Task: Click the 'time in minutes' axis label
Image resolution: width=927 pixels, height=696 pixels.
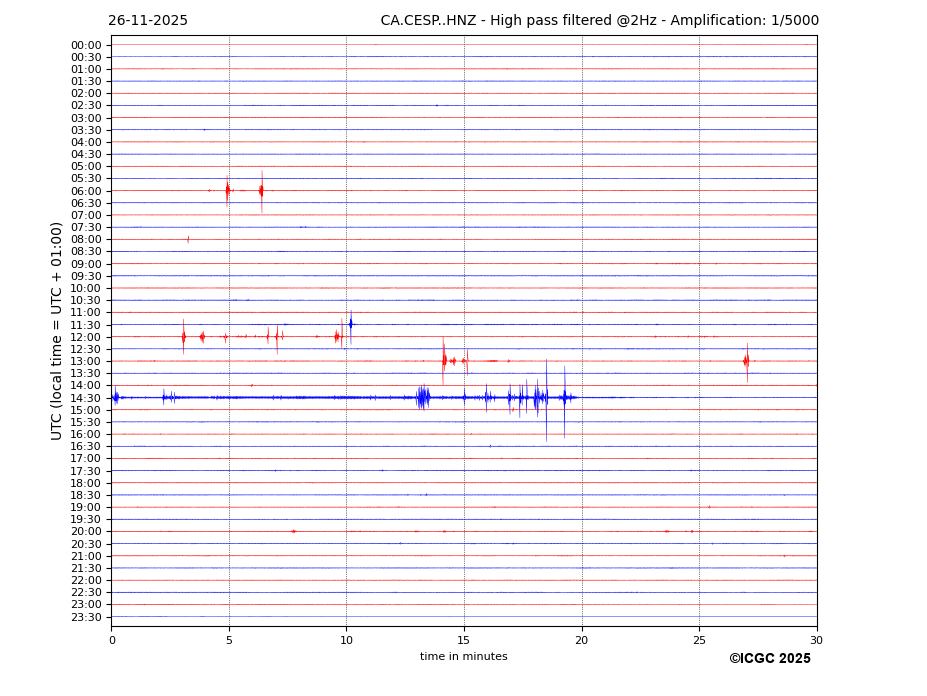Action: pyautogui.click(x=463, y=657)
